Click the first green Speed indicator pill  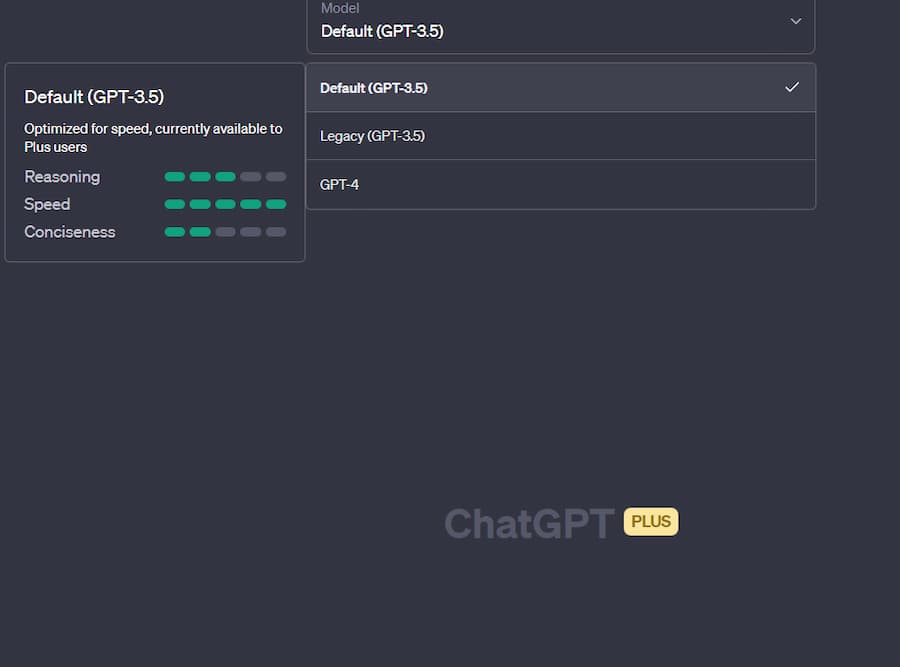[175, 204]
